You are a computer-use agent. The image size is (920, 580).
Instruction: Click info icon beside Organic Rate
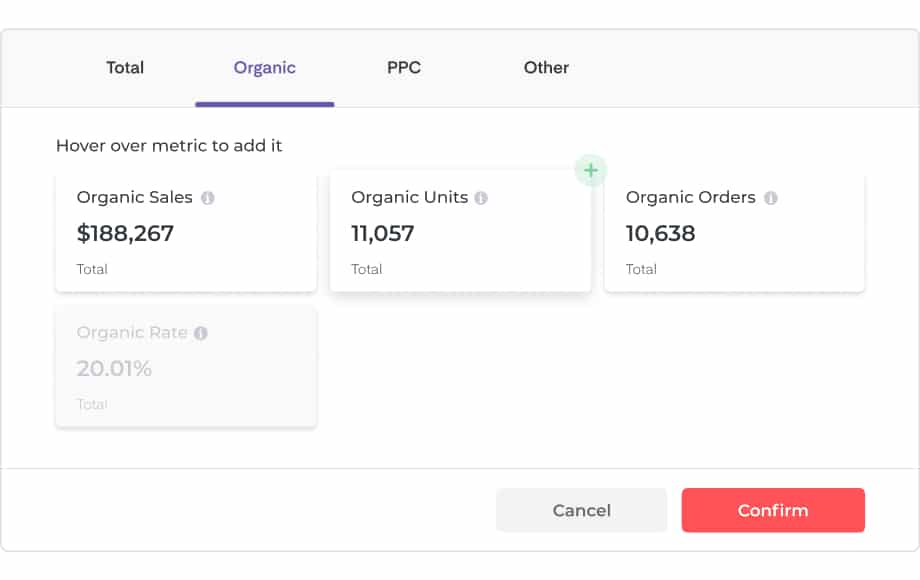201,333
